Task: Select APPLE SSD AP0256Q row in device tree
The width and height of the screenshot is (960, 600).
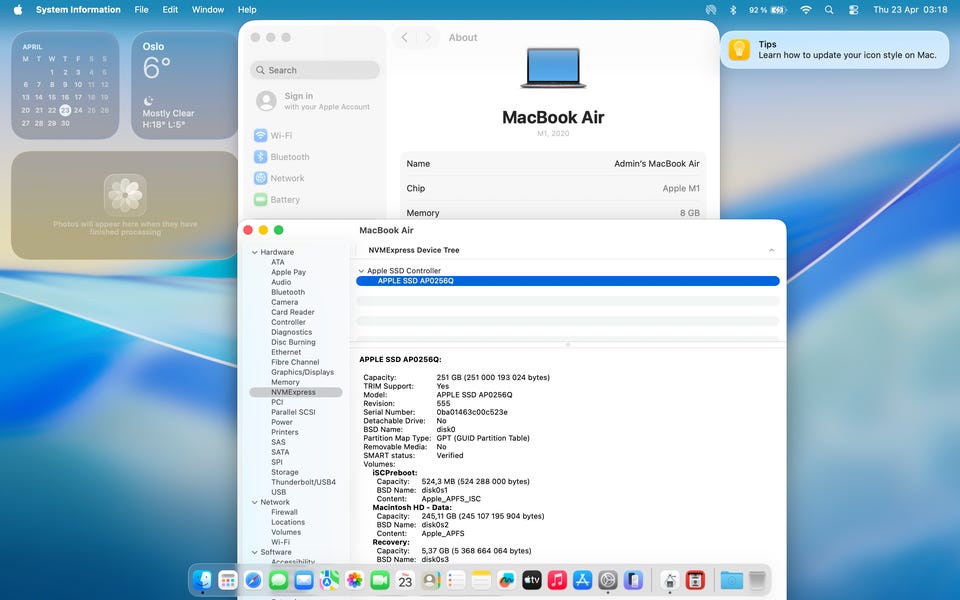Action: tap(568, 281)
